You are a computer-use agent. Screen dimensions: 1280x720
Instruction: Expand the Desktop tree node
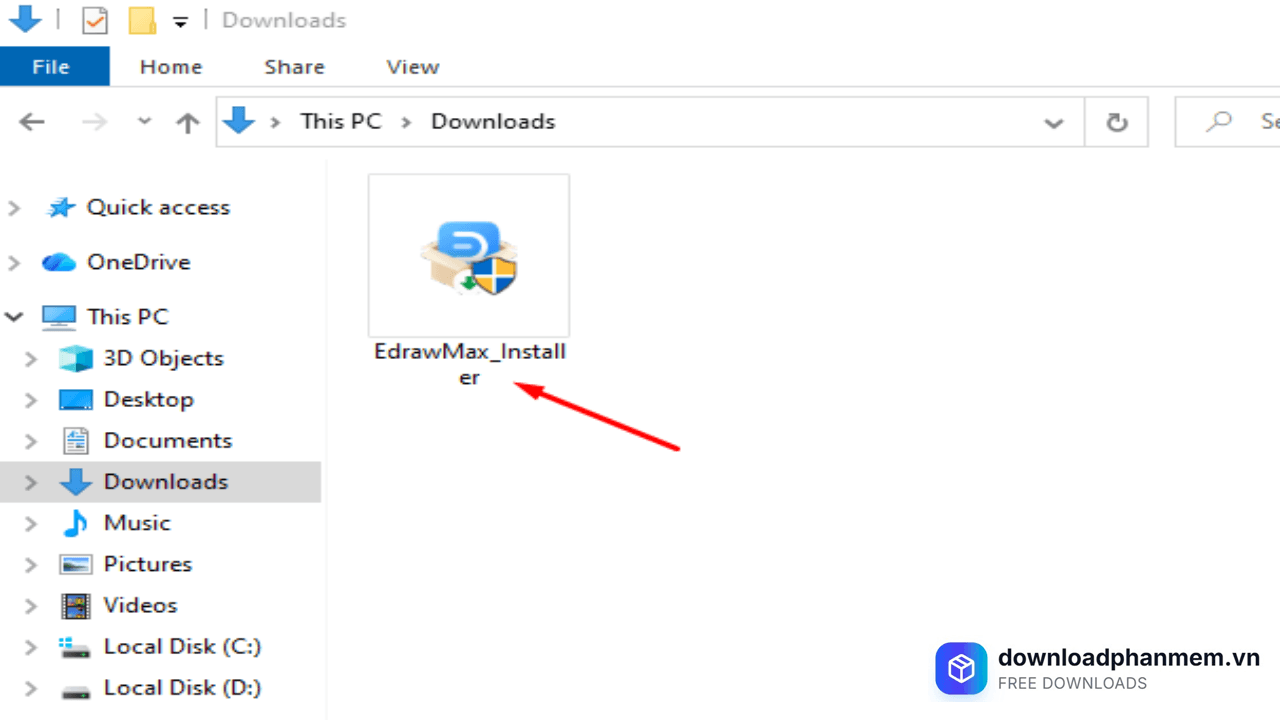31,400
